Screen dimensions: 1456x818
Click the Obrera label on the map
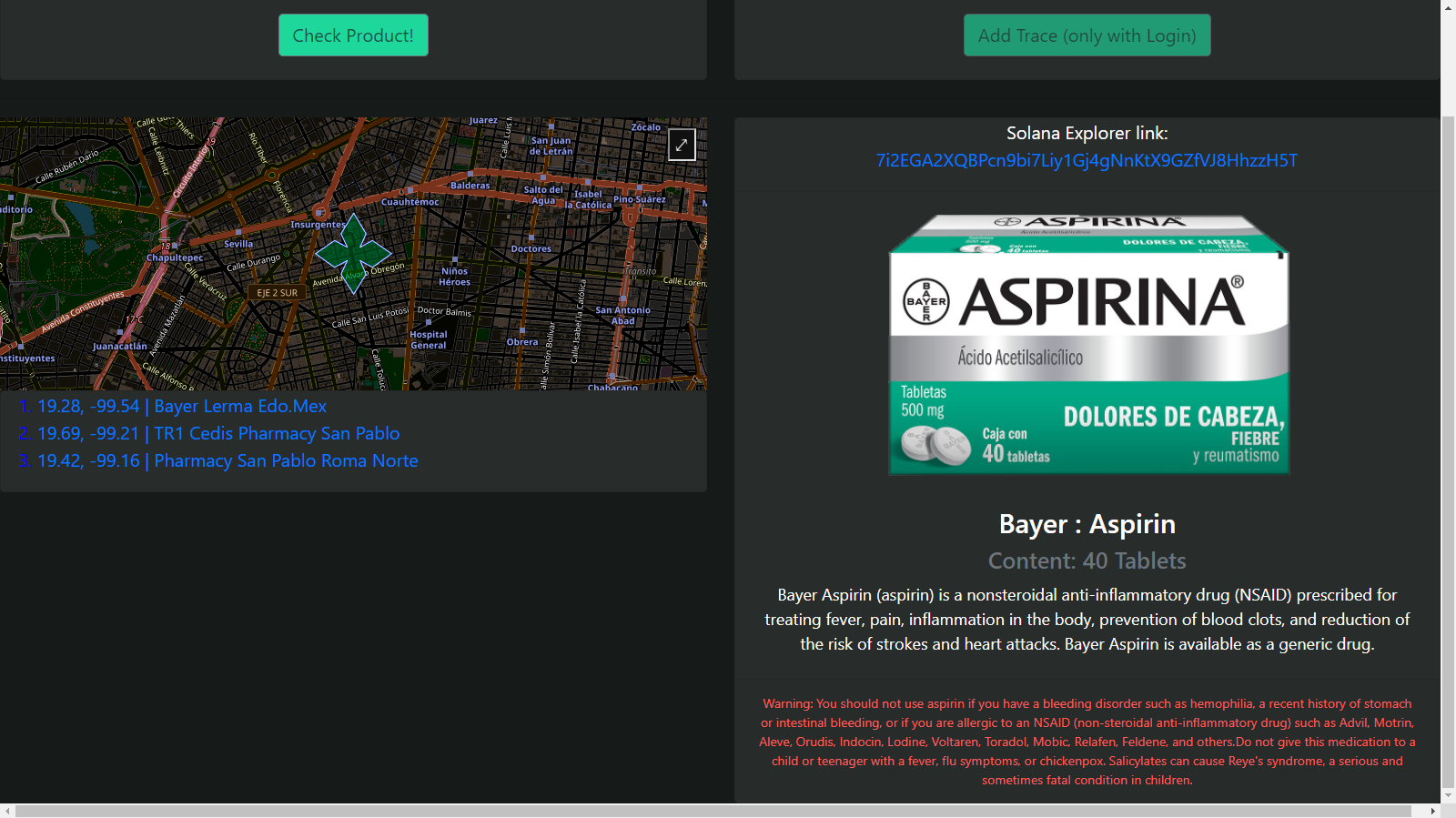(x=522, y=342)
